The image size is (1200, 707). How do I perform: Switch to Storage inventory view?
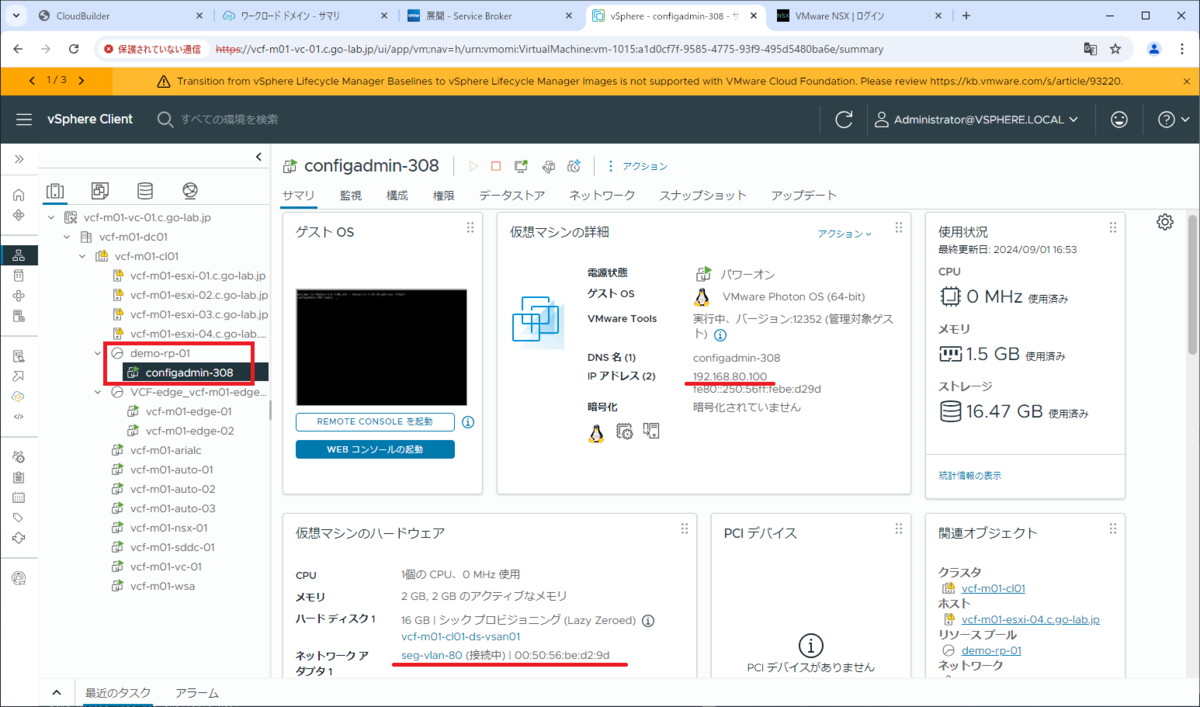(x=145, y=191)
